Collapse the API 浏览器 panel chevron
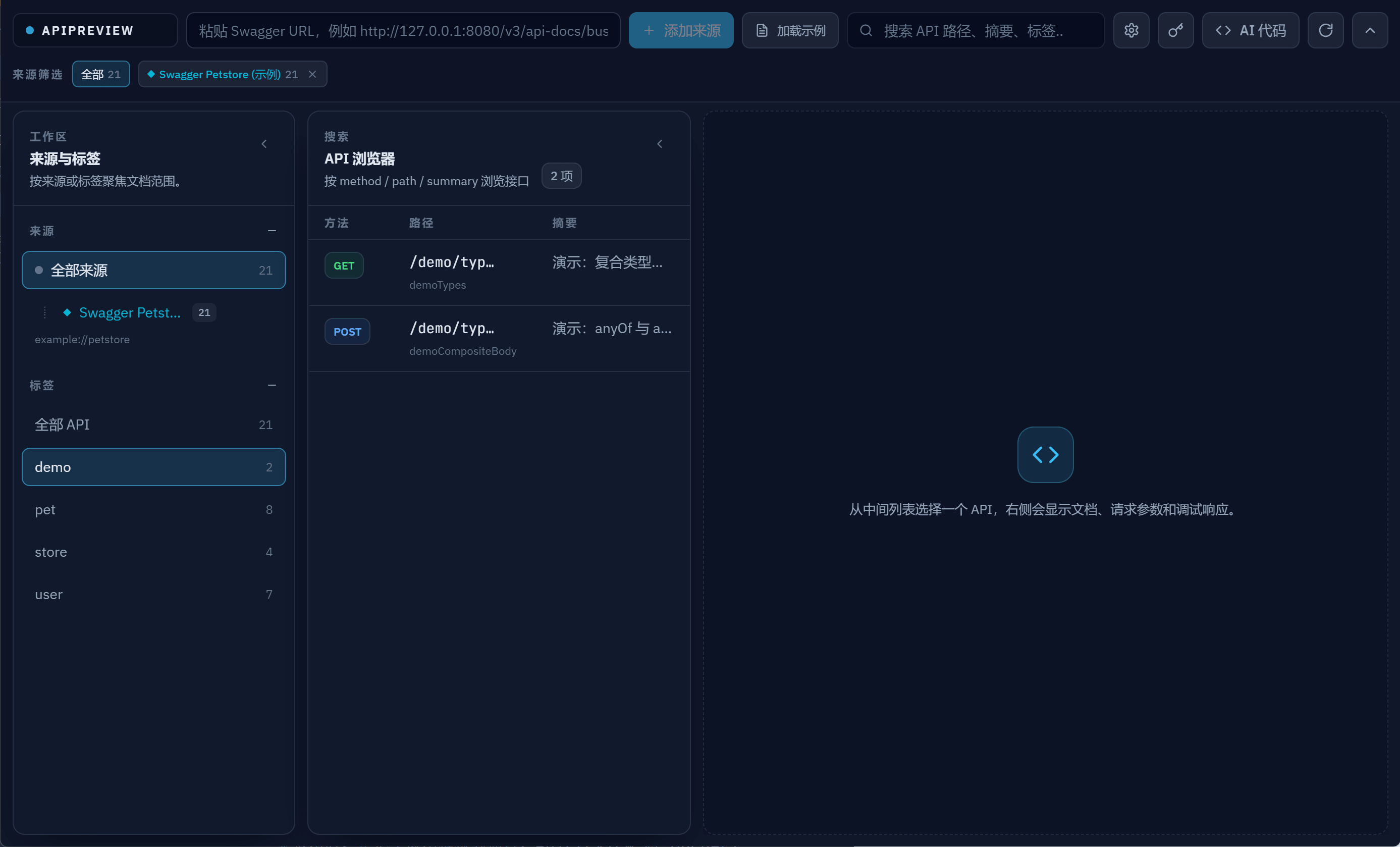Image resolution: width=1400 pixels, height=847 pixels. tap(660, 144)
